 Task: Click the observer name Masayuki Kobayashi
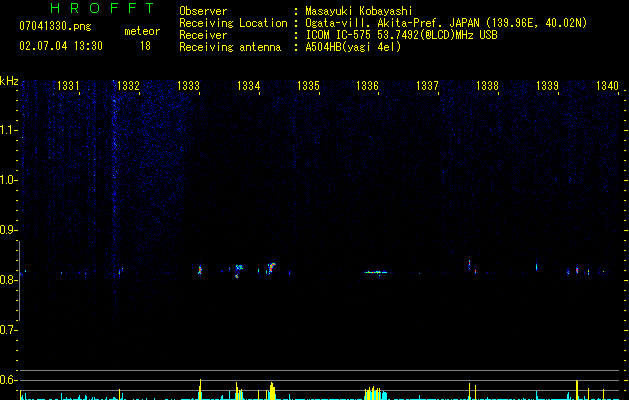click(x=359, y=11)
